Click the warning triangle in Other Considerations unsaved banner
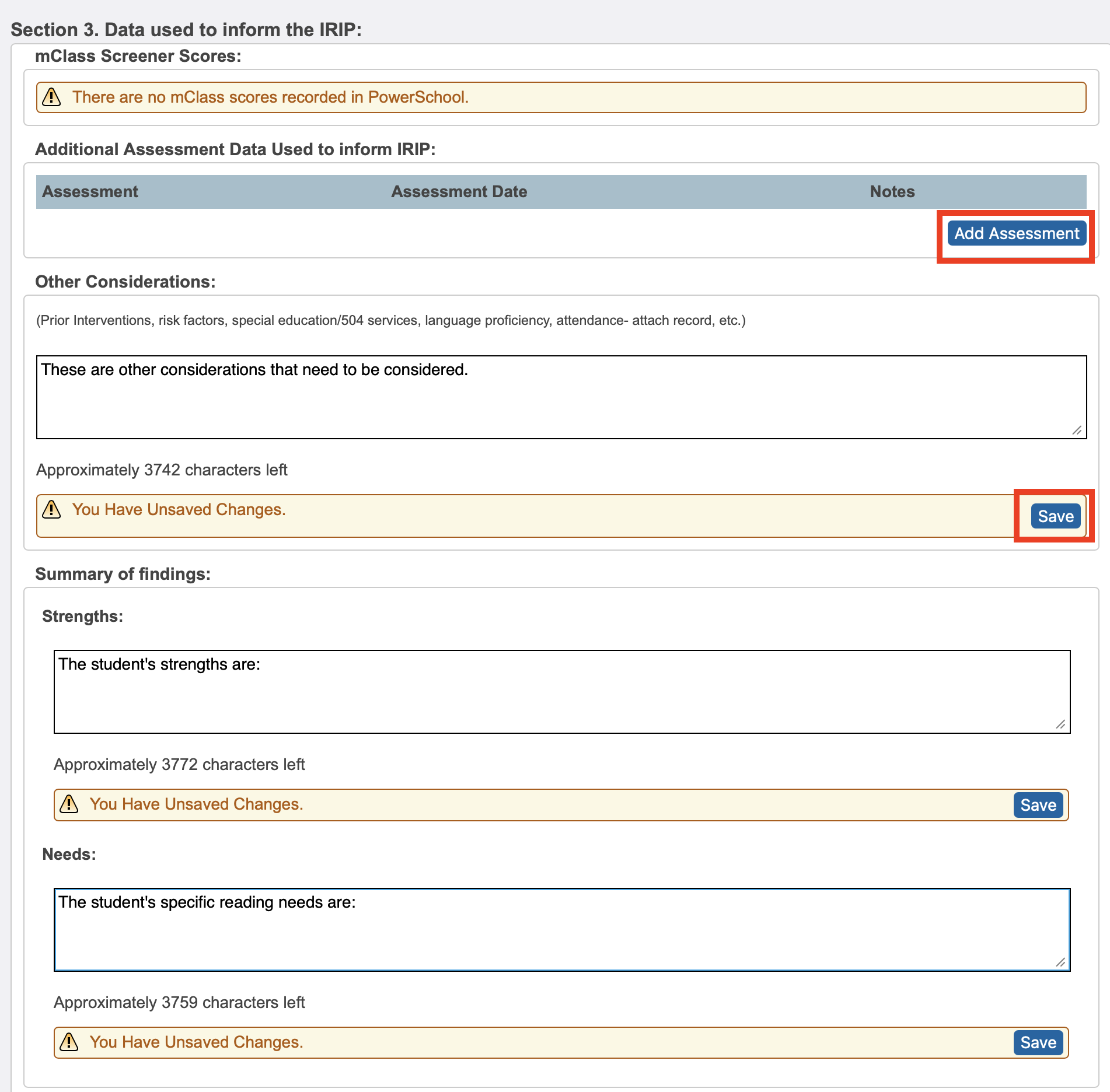Viewport: 1110px width, 1092px height. 51,510
